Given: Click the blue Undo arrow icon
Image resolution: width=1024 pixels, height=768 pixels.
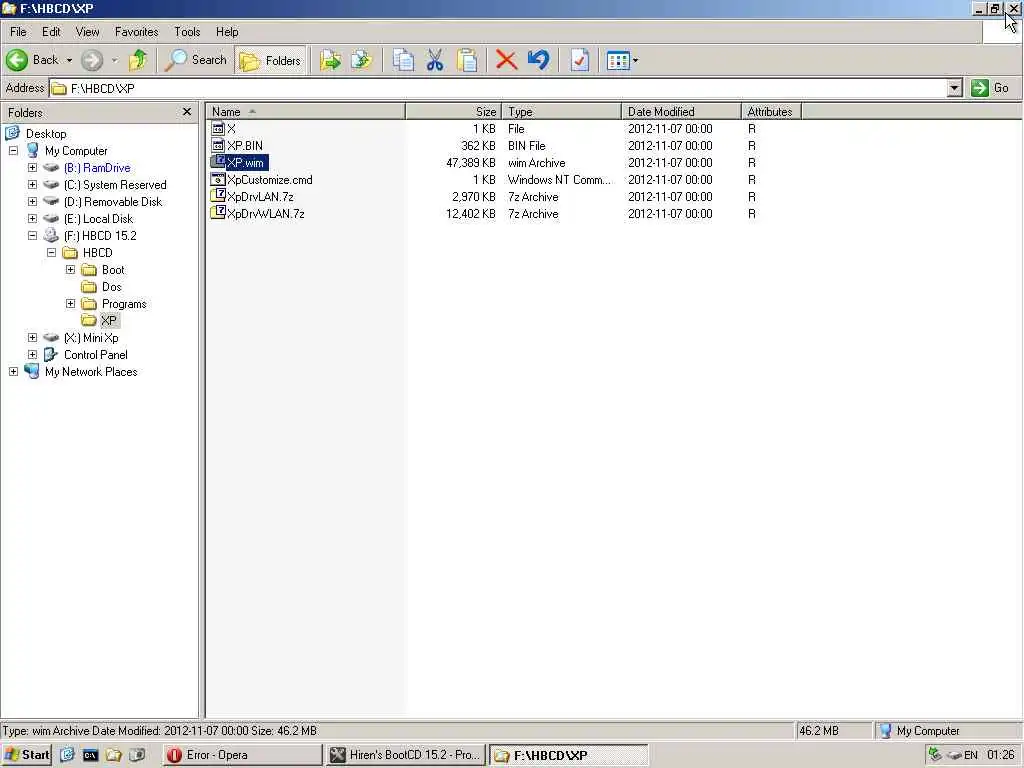Looking at the screenshot, I should click(x=538, y=61).
